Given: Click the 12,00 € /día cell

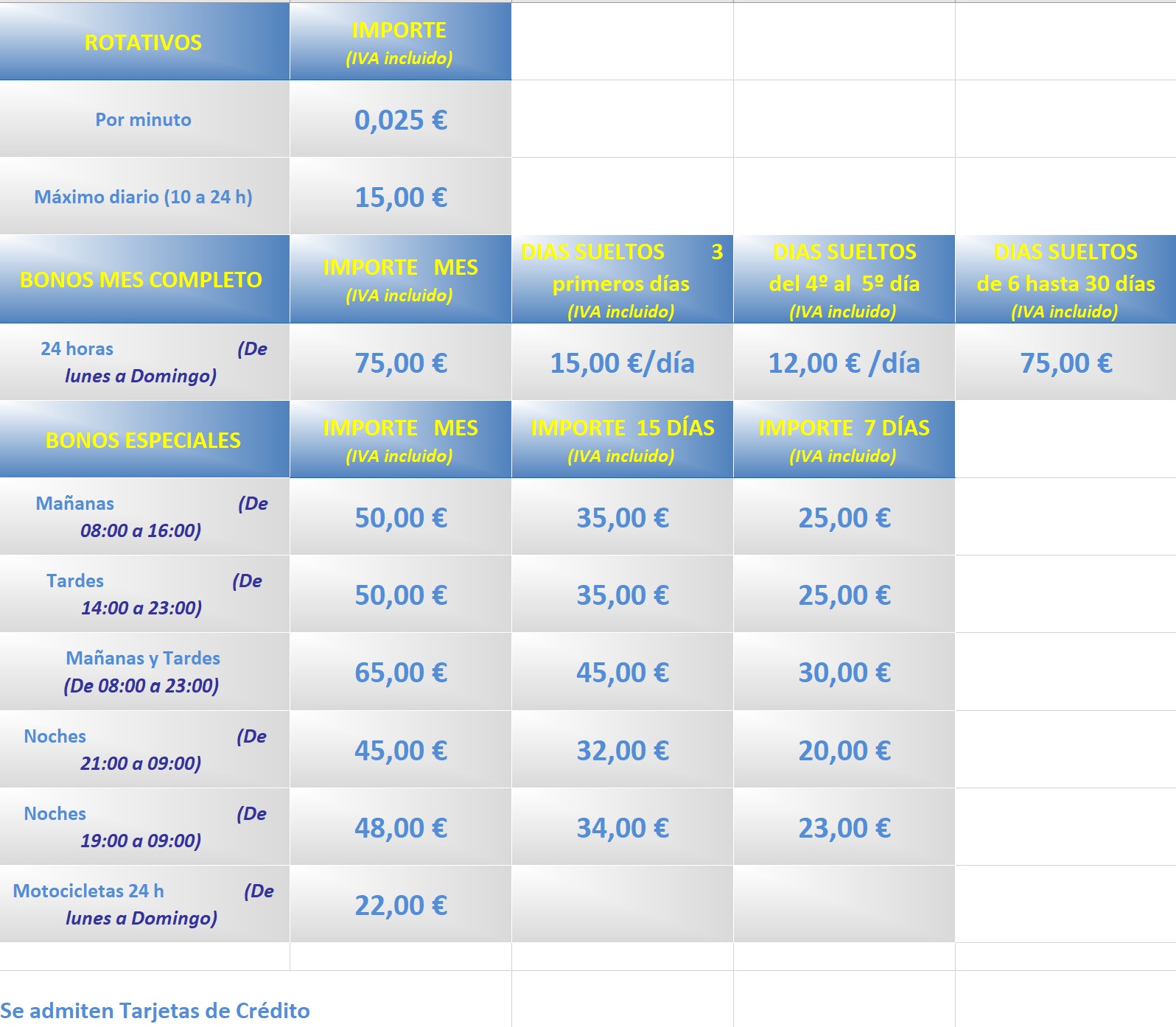Looking at the screenshot, I should pos(844,363).
